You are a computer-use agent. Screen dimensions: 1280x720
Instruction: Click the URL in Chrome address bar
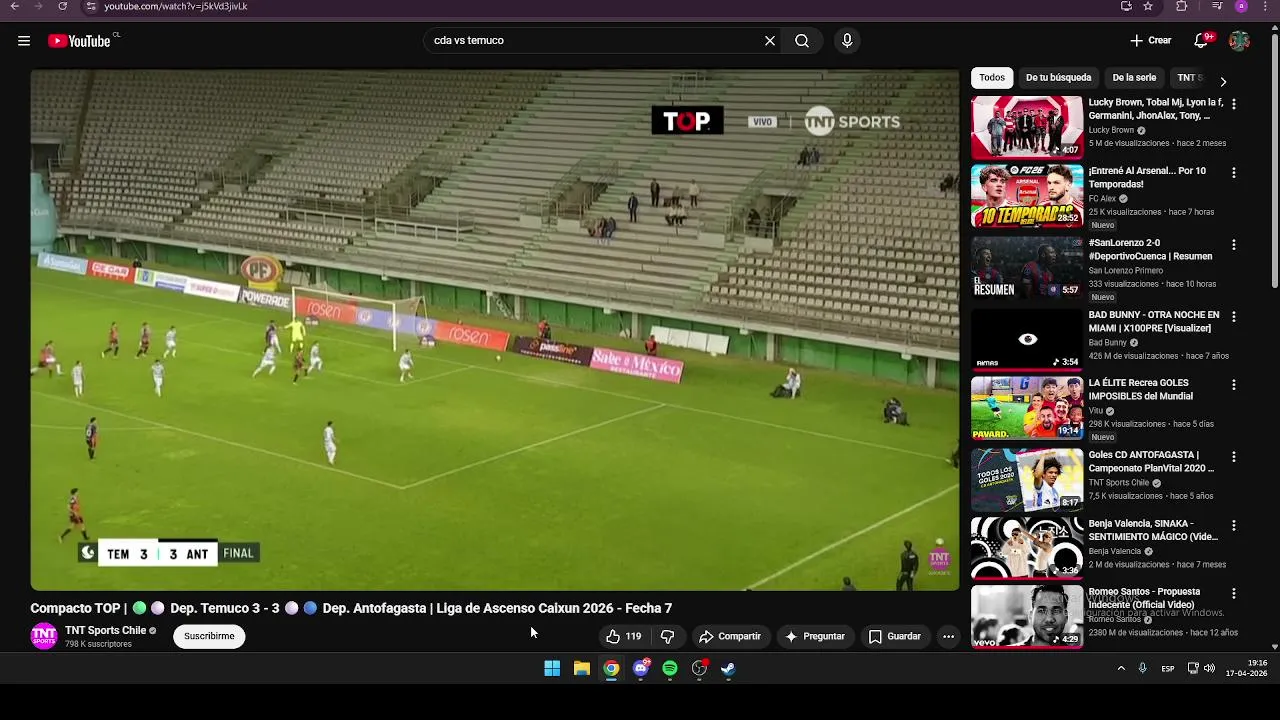pos(176,6)
